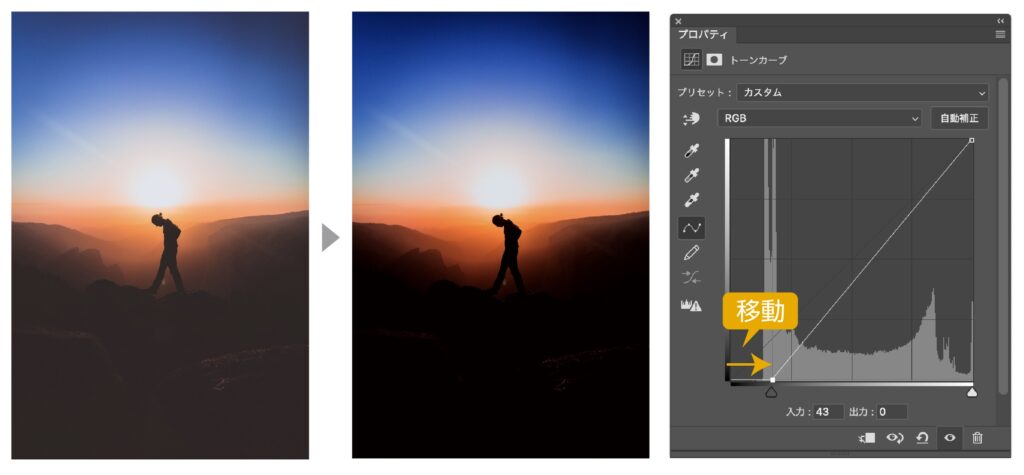Click the original photo on the left
The width and height of the screenshot is (1024, 475).
click(160, 235)
